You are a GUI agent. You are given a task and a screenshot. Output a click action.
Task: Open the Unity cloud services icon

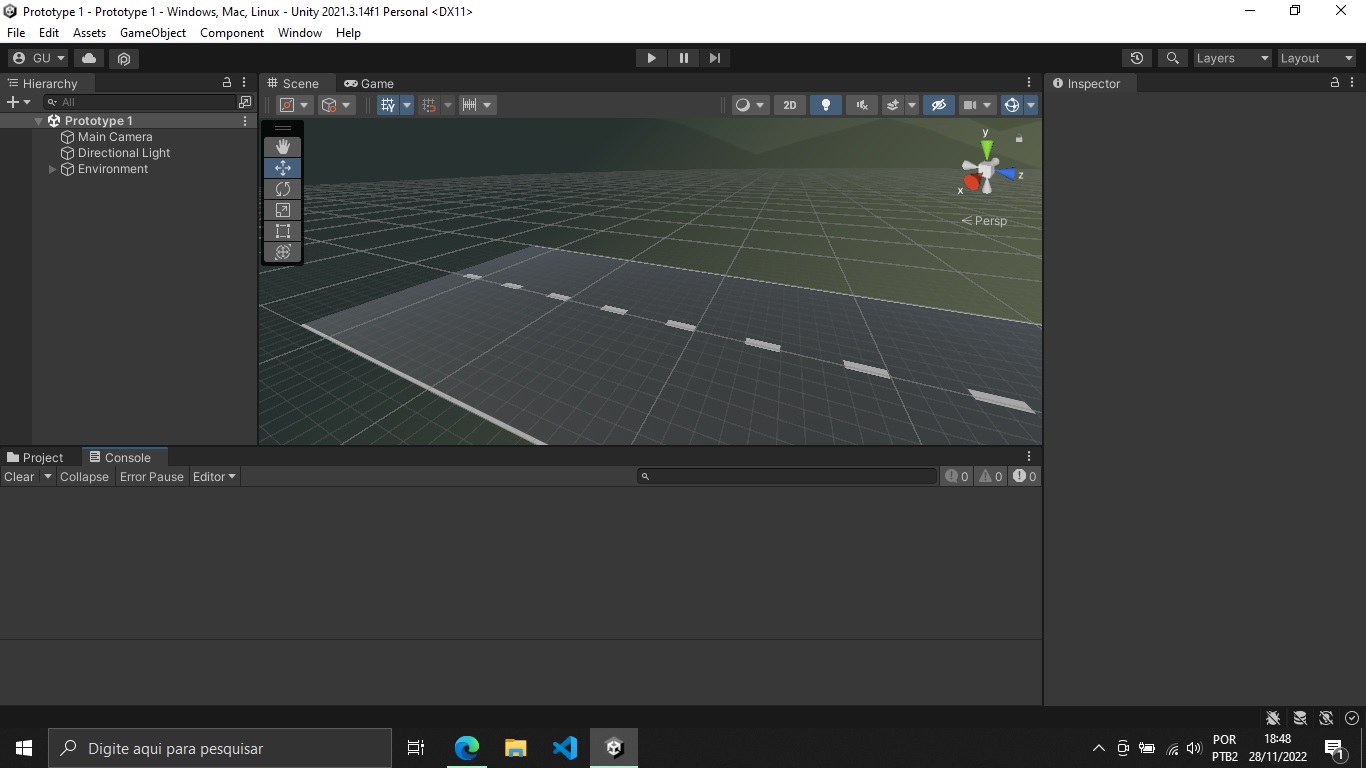coord(89,58)
